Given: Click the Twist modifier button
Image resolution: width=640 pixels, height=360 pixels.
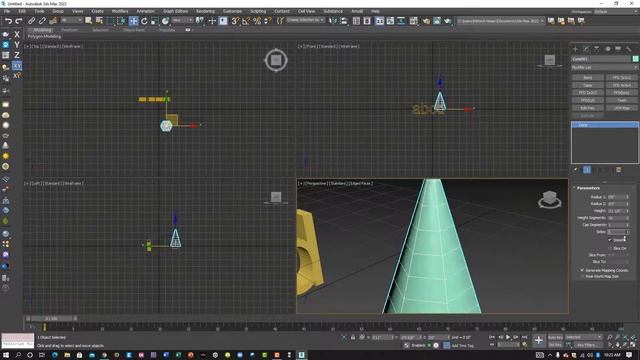Looking at the screenshot, I should pos(622,100).
